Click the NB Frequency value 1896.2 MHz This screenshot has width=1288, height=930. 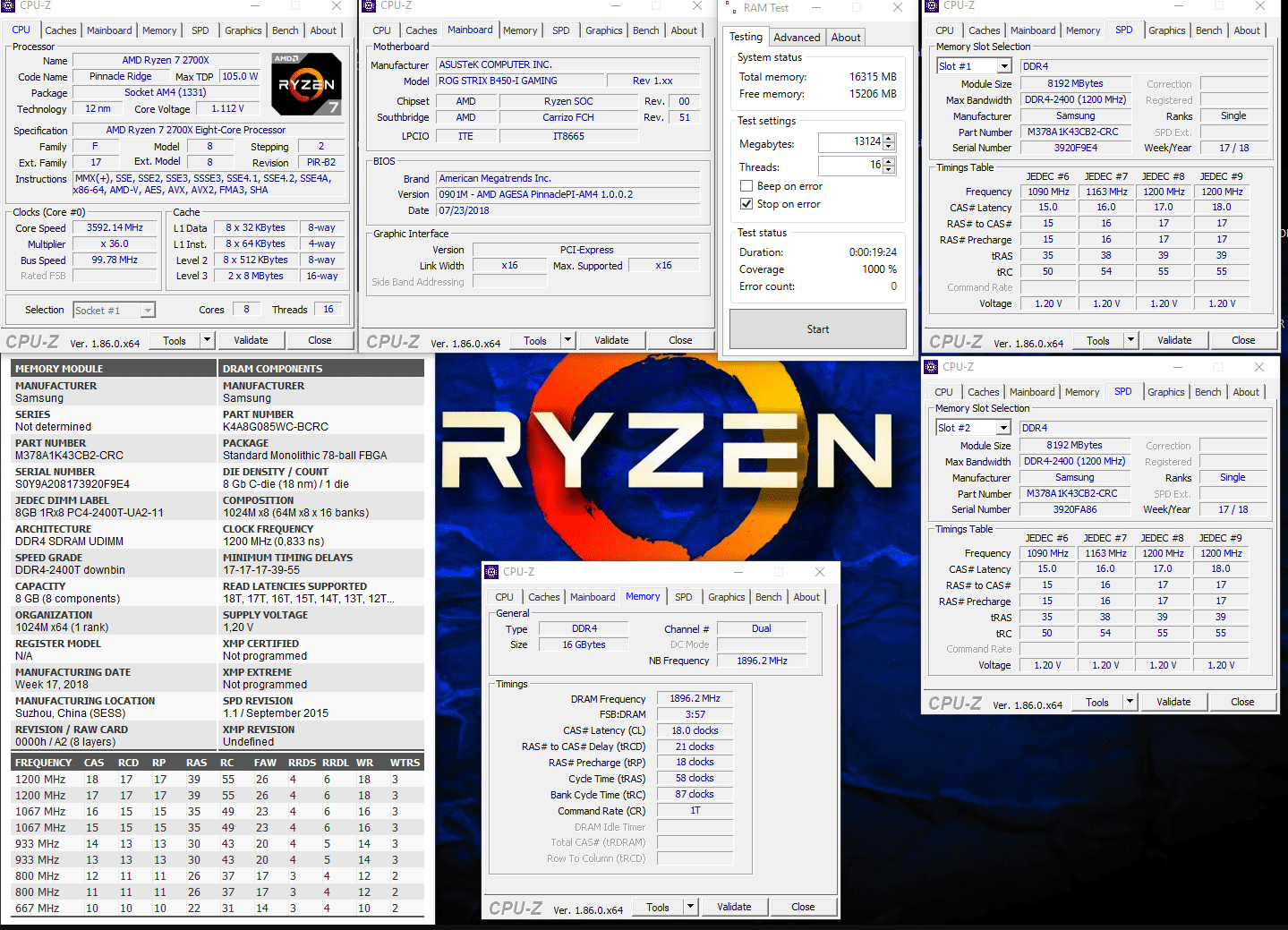point(761,661)
